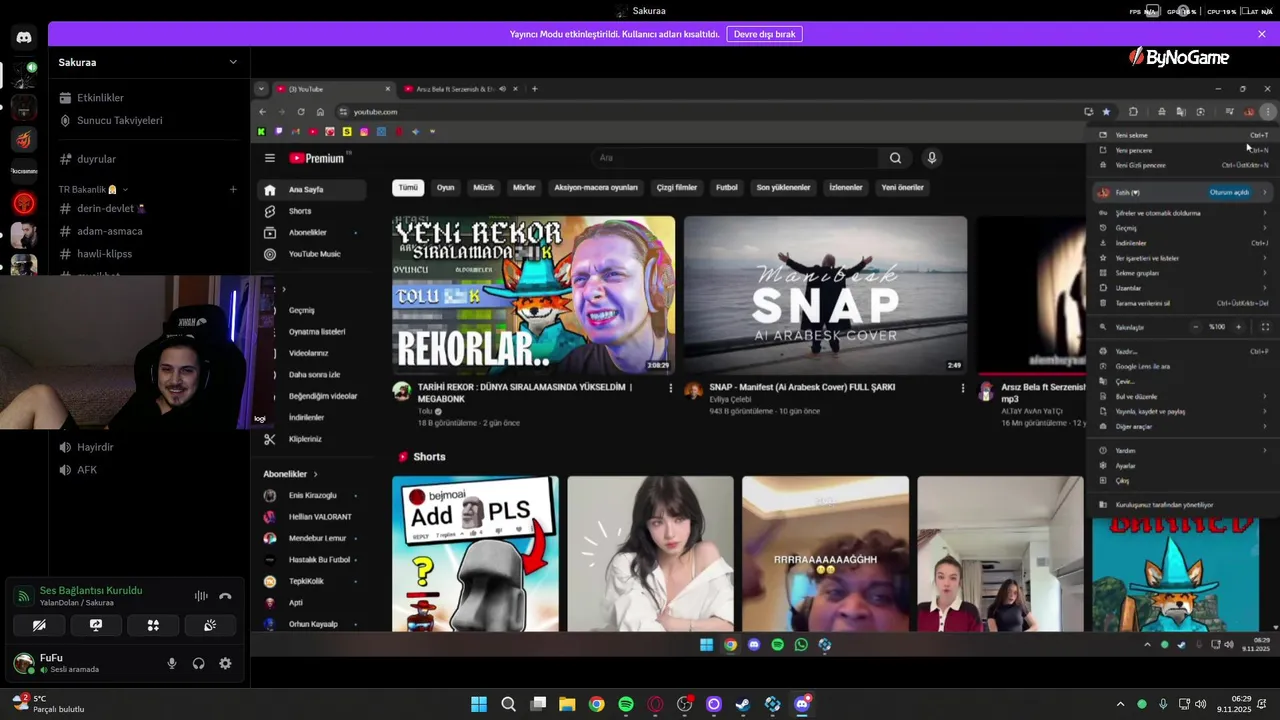Increase zoom with the plus button
The image size is (1280, 720).
[1238, 327]
